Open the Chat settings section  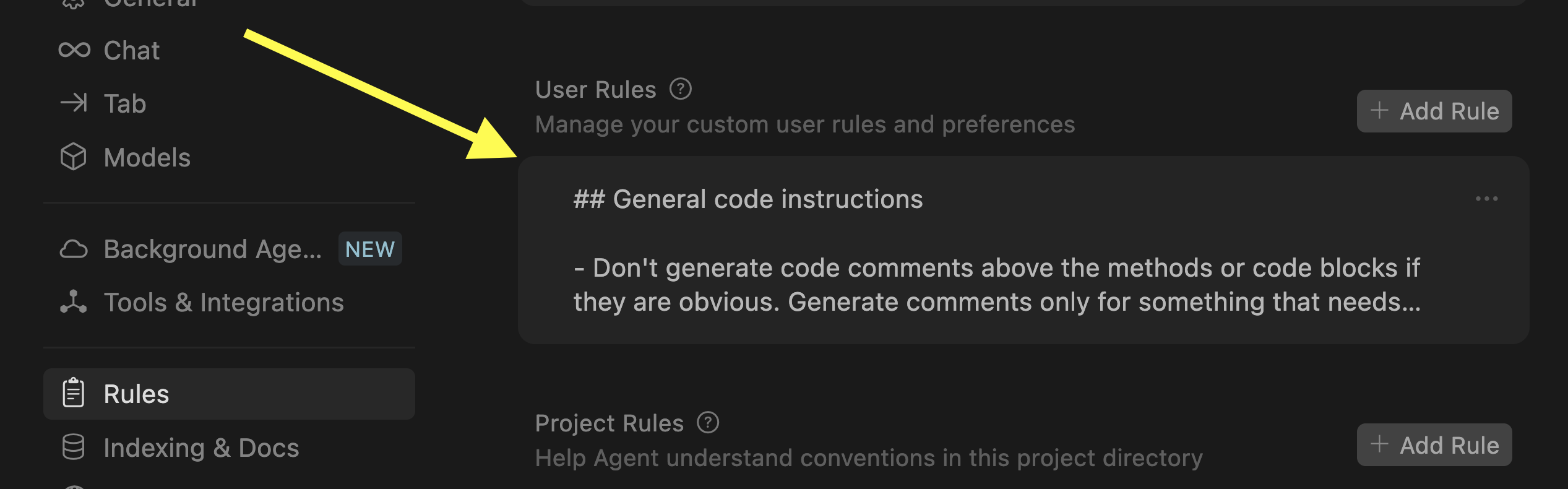coord(131,50)
